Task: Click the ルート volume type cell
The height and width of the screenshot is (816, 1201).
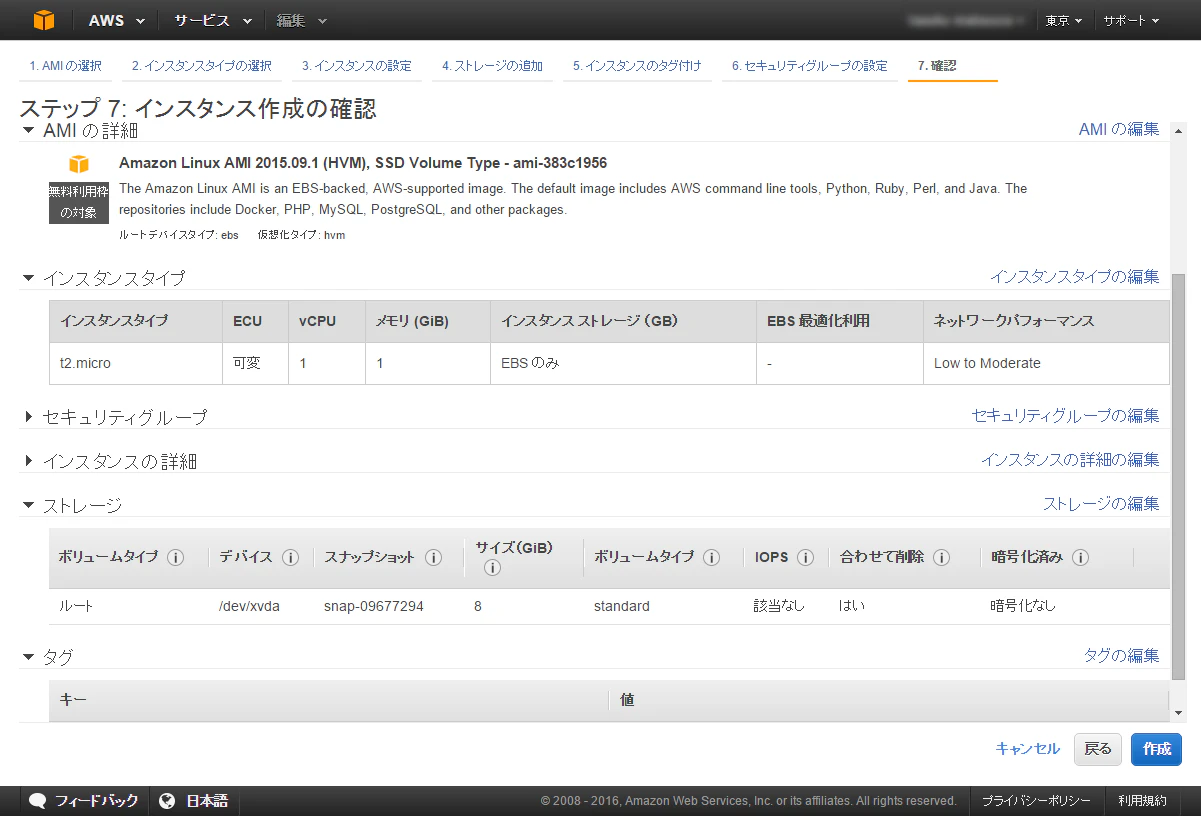Action: pos(76,607)
